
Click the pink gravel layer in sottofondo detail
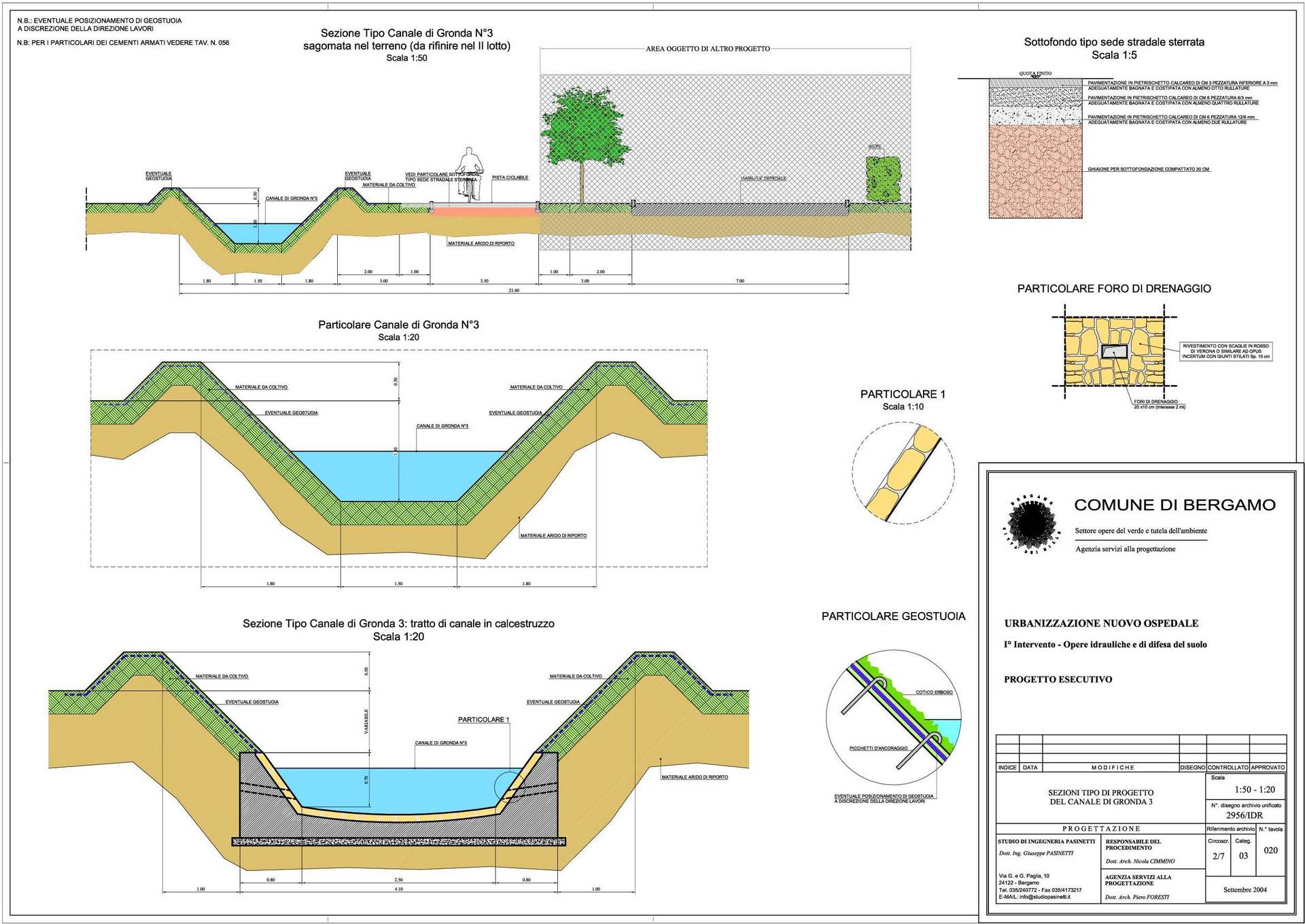(x=1035, y=171)
